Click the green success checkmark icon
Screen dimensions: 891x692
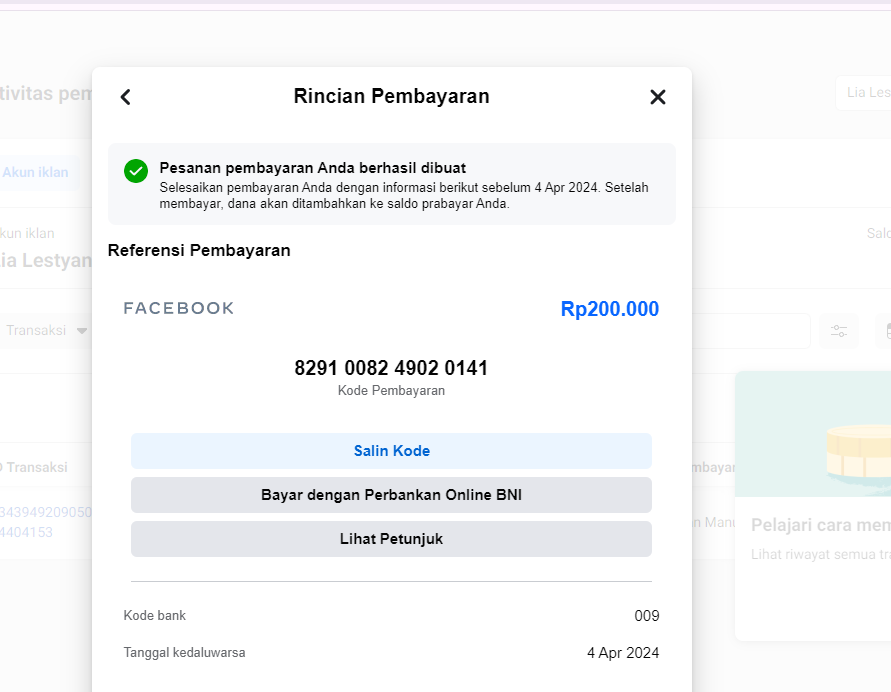click(x=136, y=171)
